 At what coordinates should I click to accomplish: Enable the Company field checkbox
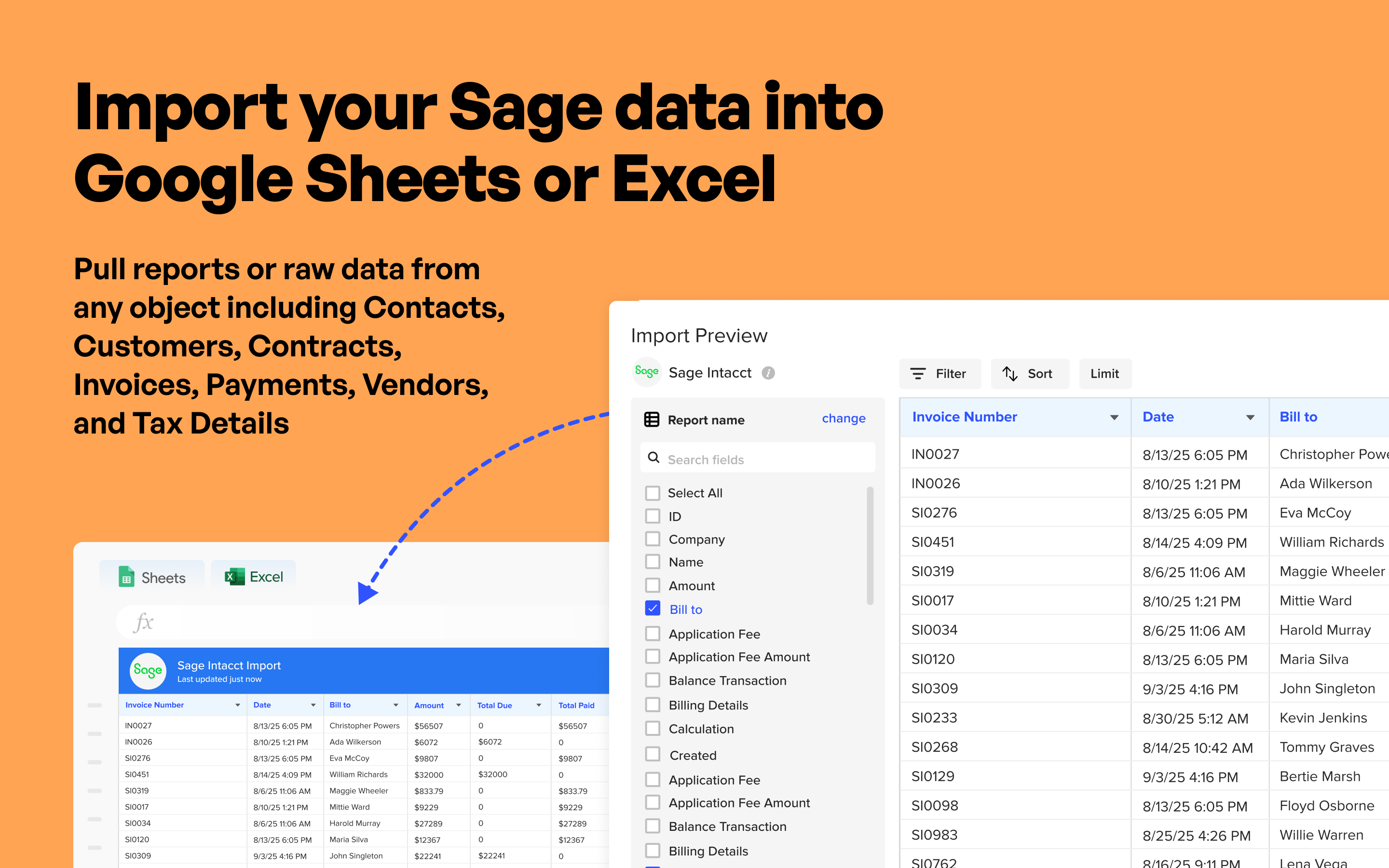click(x=653, y=539)
